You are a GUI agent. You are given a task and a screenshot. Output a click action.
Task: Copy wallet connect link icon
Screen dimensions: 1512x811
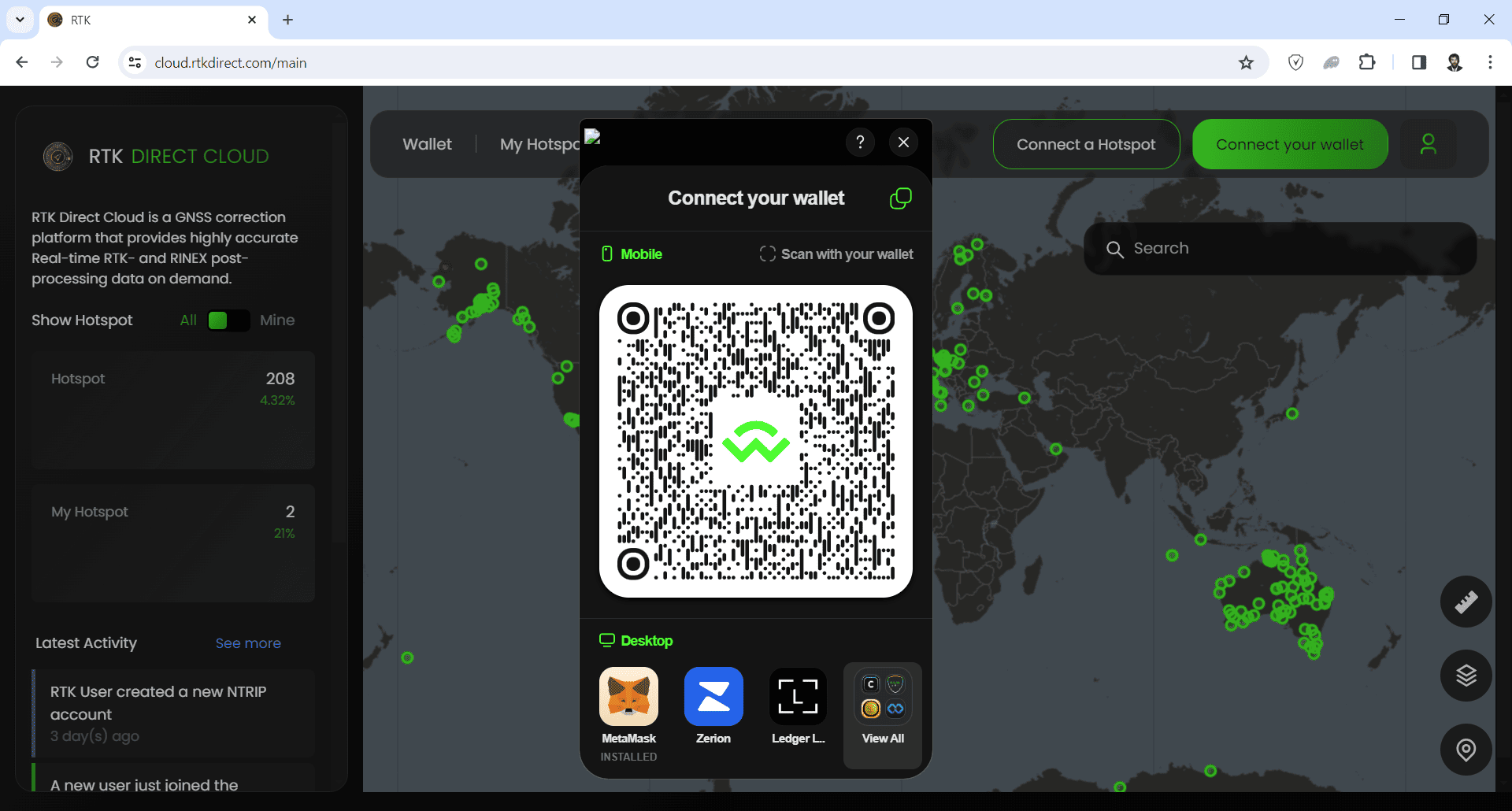[x=900, y=198]
